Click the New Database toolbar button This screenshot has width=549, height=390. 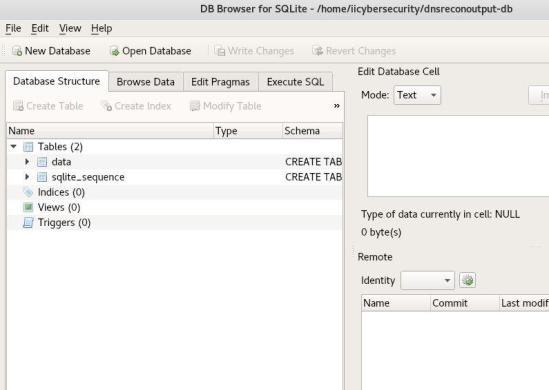(51, 51)
